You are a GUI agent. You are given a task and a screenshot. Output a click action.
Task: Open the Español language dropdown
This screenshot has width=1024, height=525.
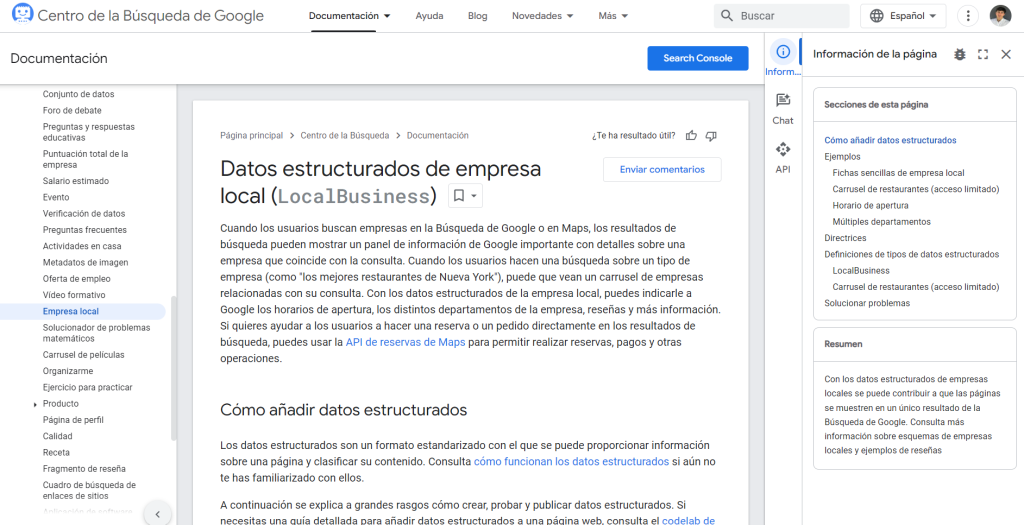[x=903, y=16]
